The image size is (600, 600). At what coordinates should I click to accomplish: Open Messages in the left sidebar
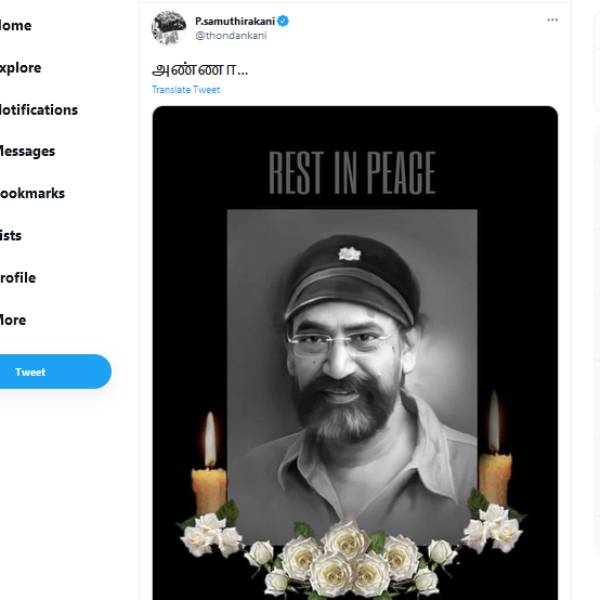(27, 152)
